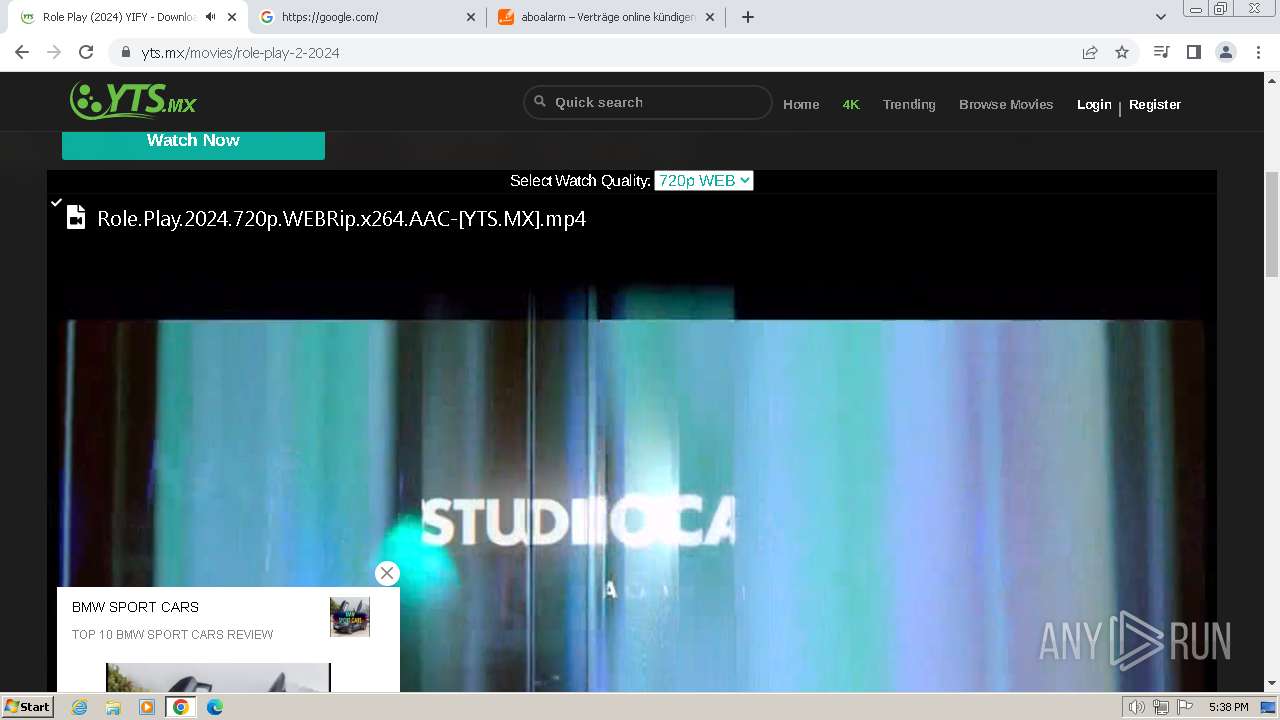Open File Explorer from taskbar
Image resolution: width=1280 pixels, height=720 pixels.
click(113, 707)
